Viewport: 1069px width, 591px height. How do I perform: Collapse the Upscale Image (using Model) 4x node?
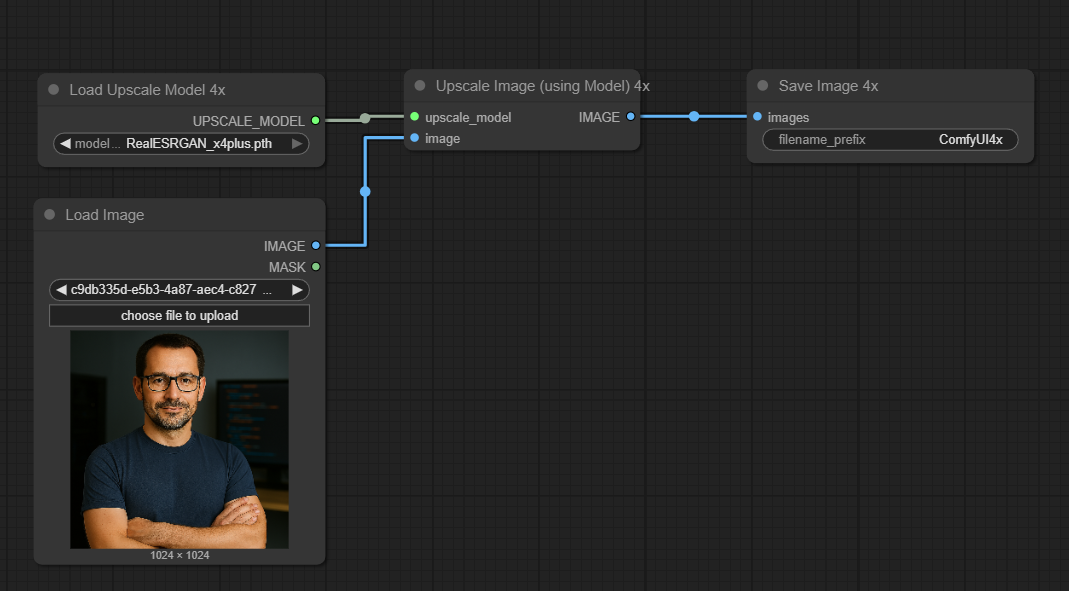click(x=420, y=86)
